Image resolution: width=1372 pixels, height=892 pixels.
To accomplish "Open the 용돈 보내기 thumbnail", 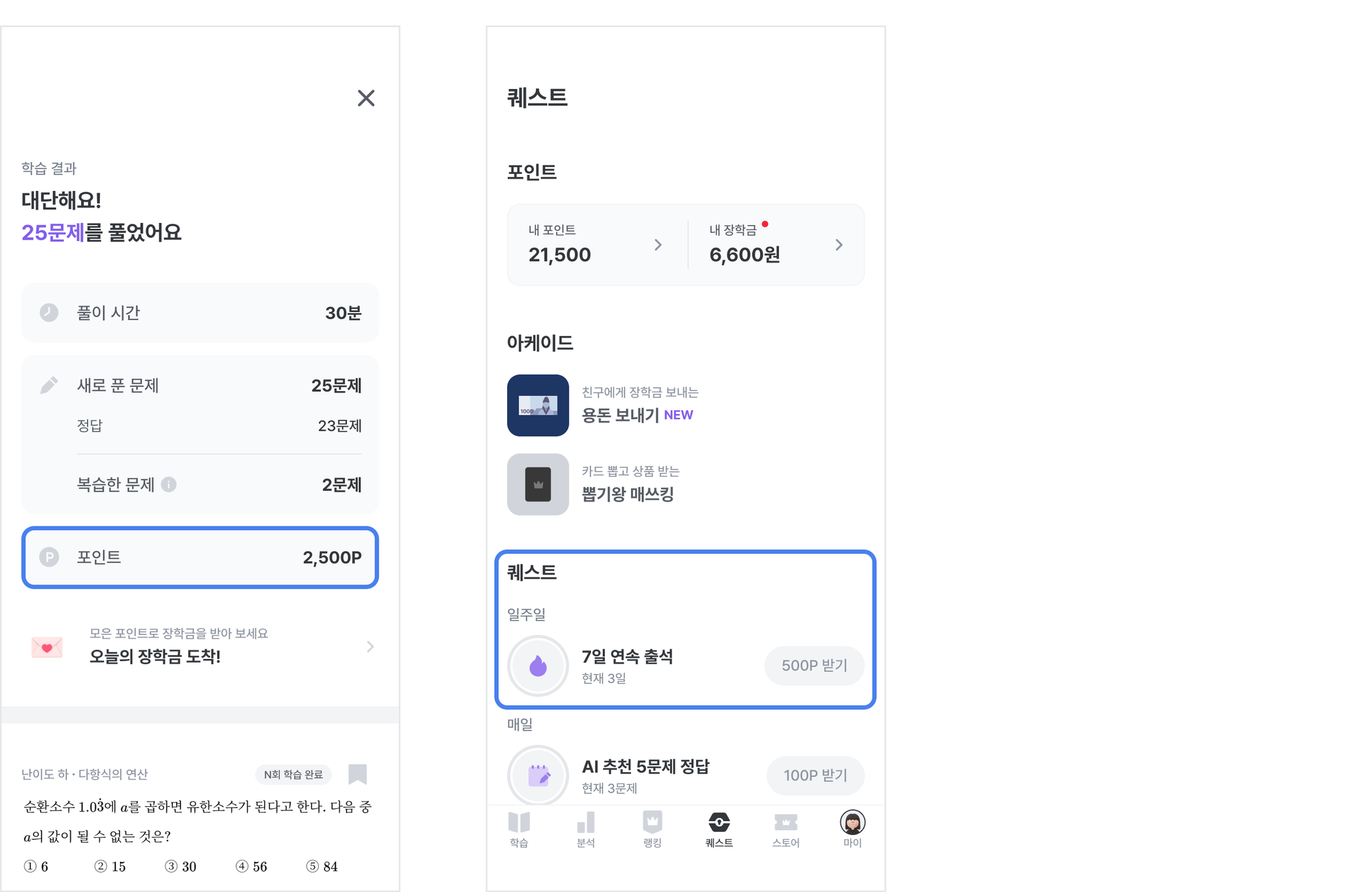I will click(x=538, y=405).
